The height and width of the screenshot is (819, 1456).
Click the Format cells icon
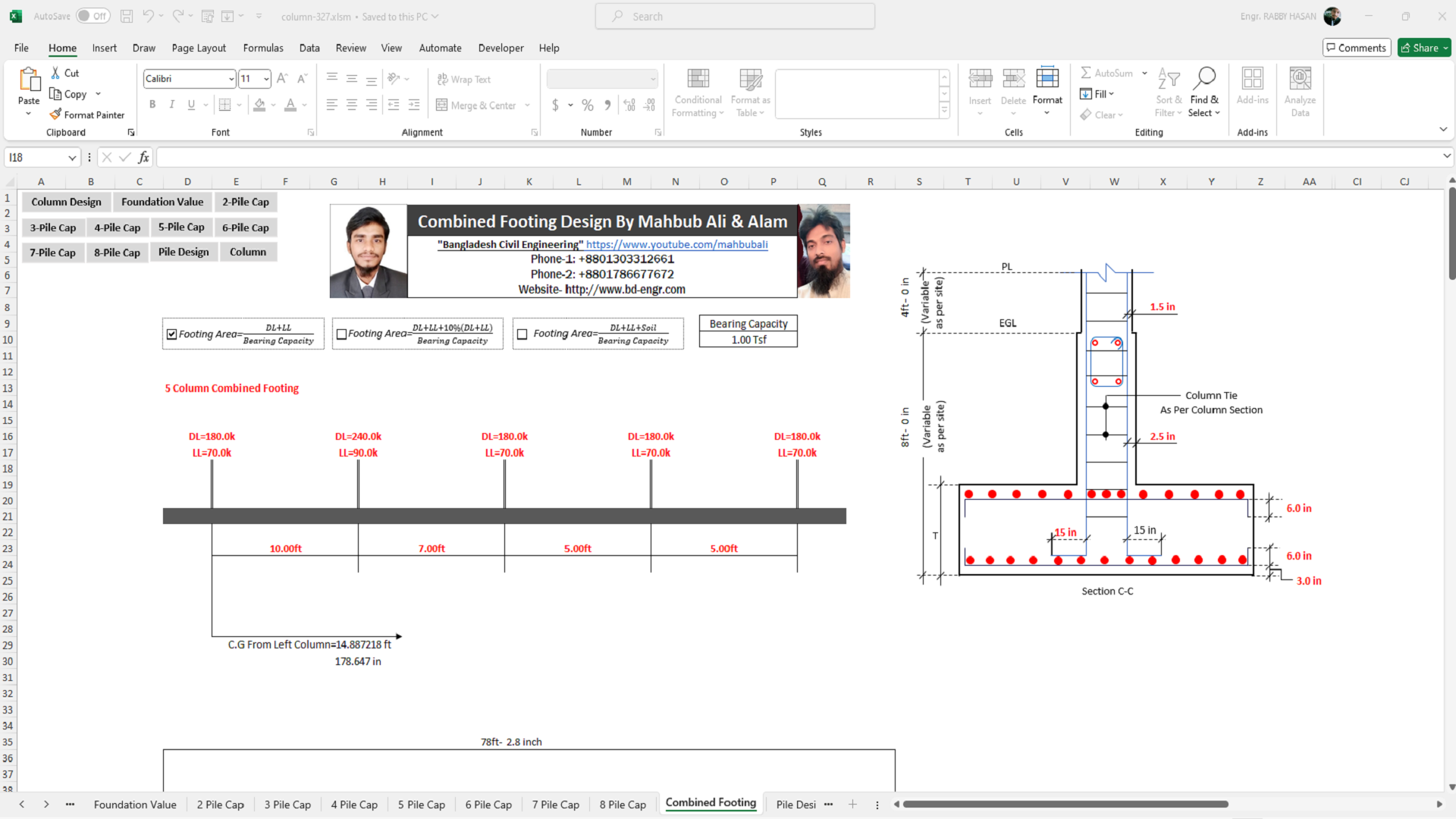(1047, 77)
